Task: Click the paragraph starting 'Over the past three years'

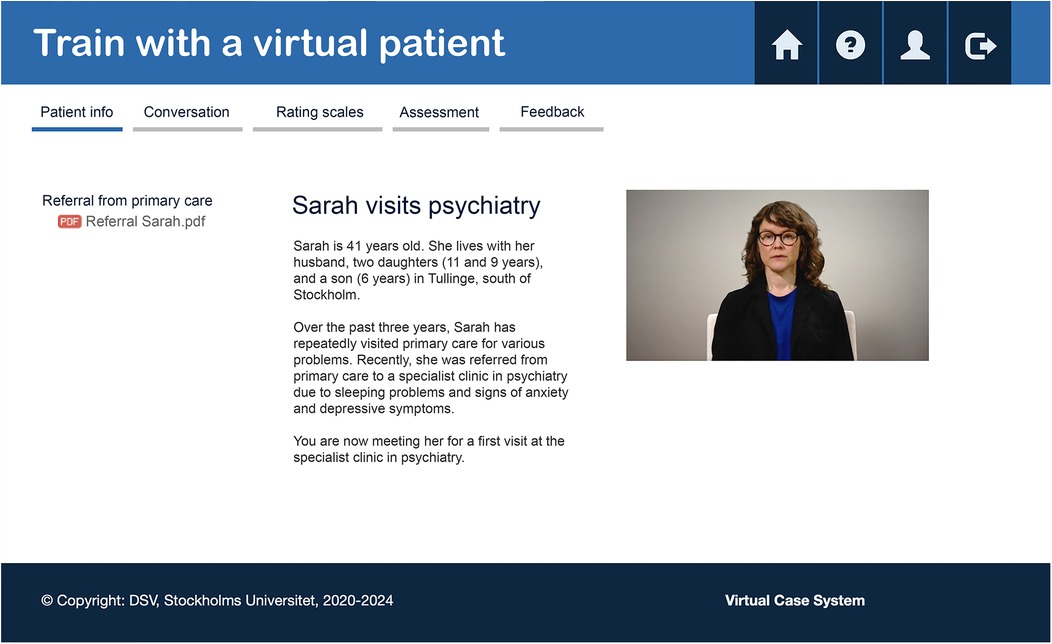Action: pyautogui.click(x=431, y=368)
